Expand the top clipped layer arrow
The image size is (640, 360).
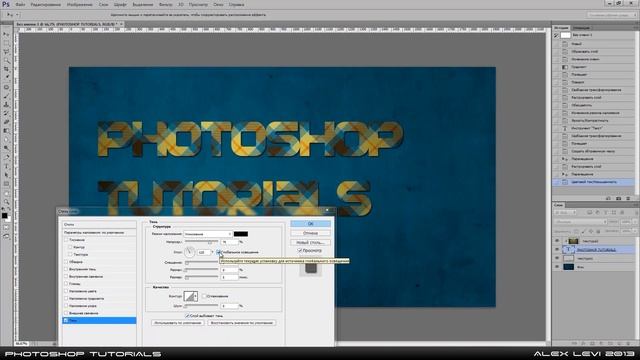pos(565,241)
